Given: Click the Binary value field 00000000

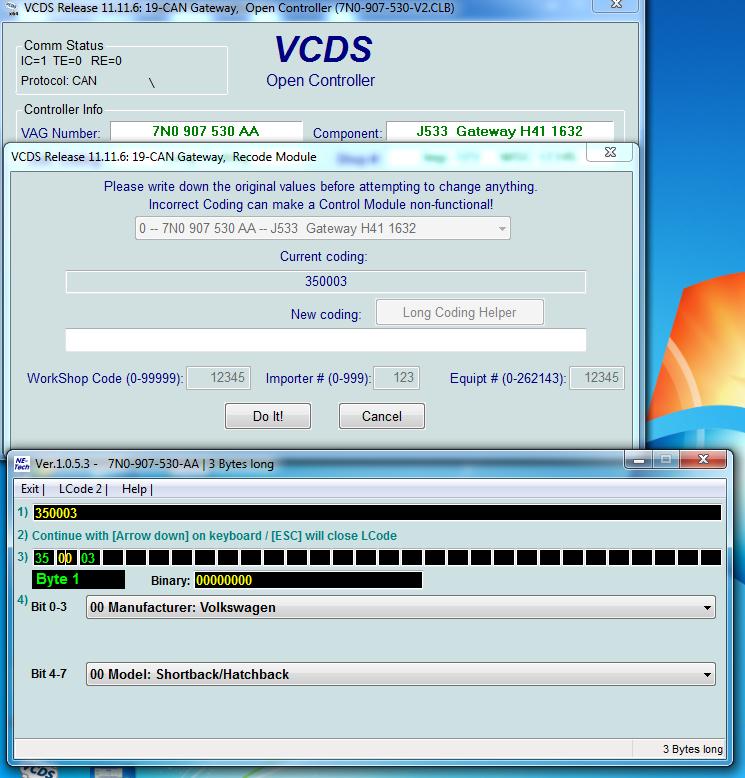Looking at the screenshot, I should coord(308,580).
